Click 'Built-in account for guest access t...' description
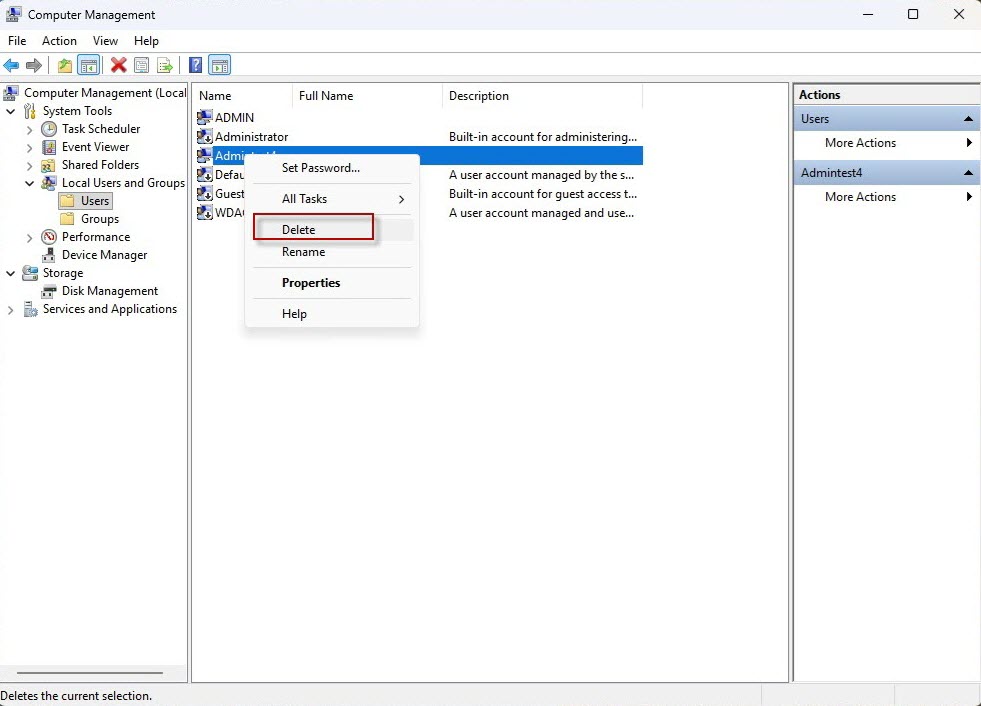981x706 pixels. 542,194
